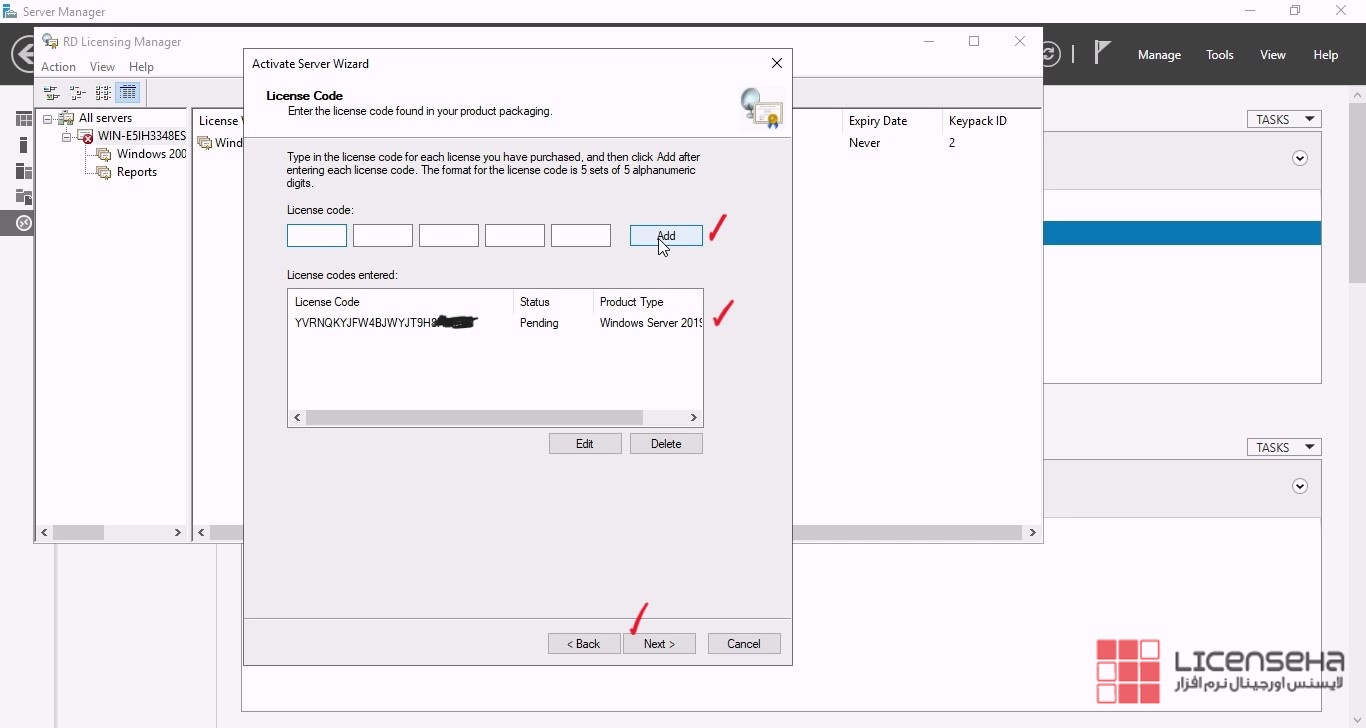Click the license list horizontal scrollbar
1366x728 pixels.
coord(474,417)
